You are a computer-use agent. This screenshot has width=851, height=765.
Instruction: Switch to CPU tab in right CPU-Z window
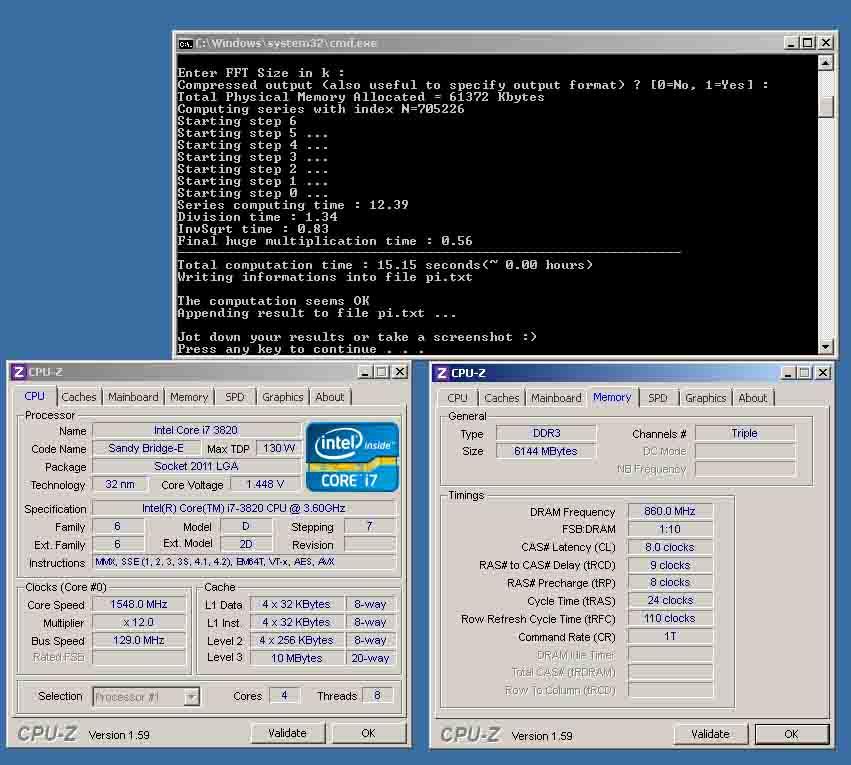click(457, 398)
